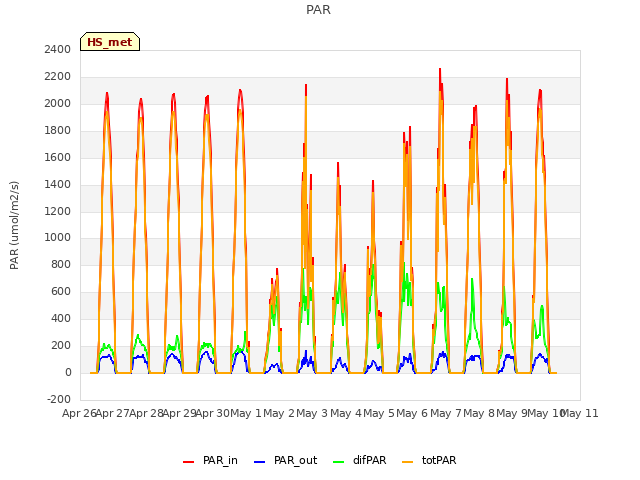Click the 2000 y-axis tick label
This screenshot has width=640, height=480.
click(58, 103)
